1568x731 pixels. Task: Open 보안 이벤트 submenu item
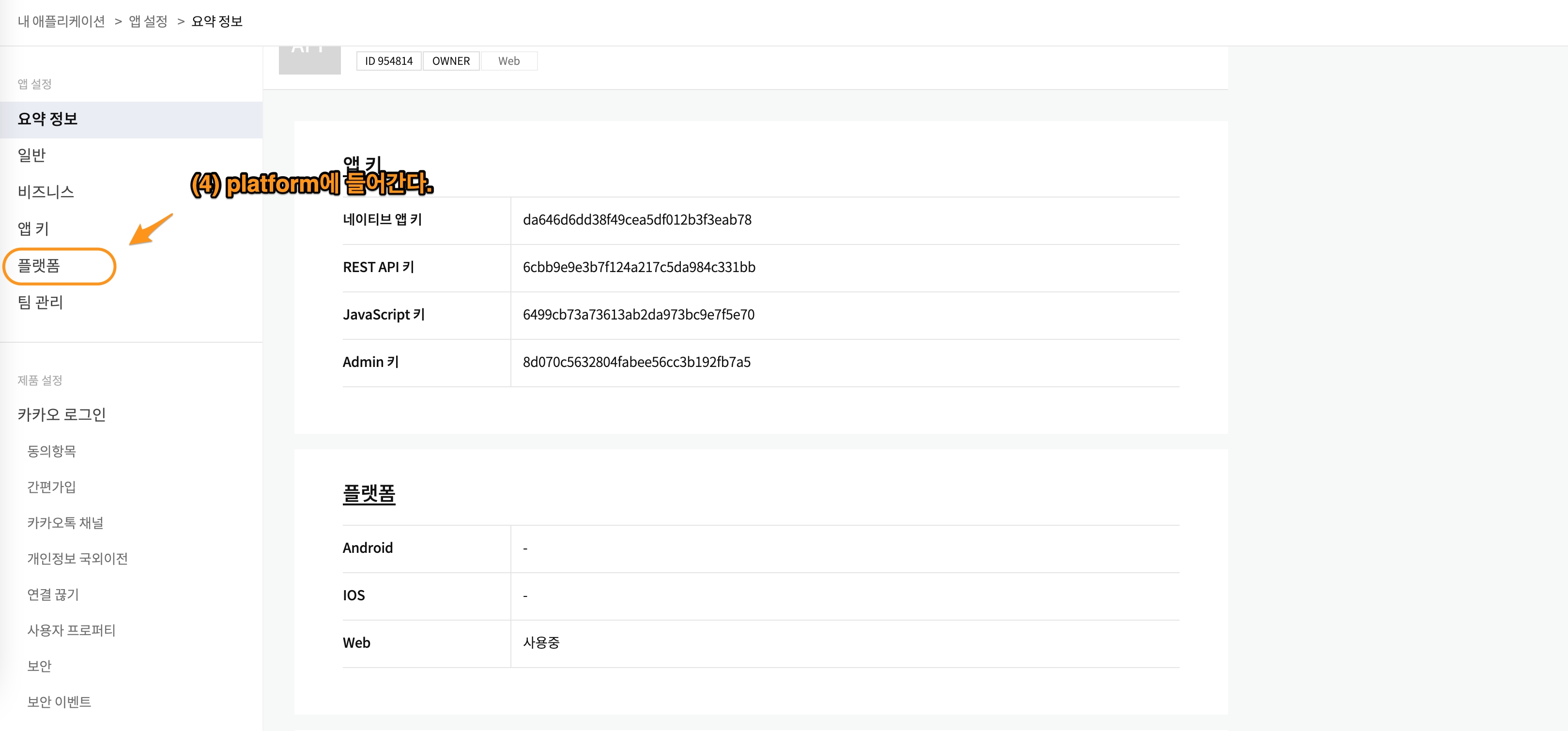[x=59, y=702]
